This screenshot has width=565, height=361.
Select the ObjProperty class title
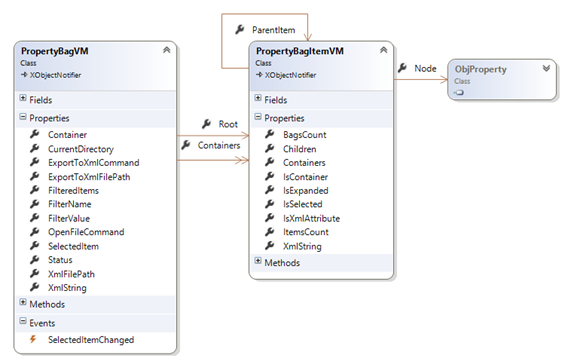click(x=480, y=69)
